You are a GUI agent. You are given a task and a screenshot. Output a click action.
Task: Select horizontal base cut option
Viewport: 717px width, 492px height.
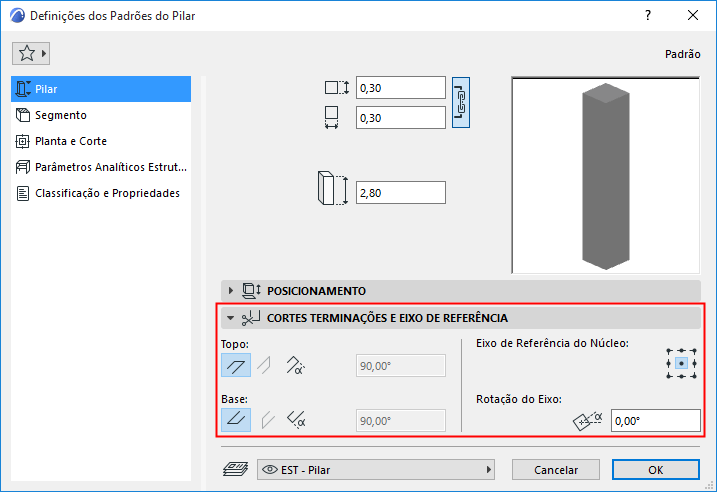coord(236,420)
